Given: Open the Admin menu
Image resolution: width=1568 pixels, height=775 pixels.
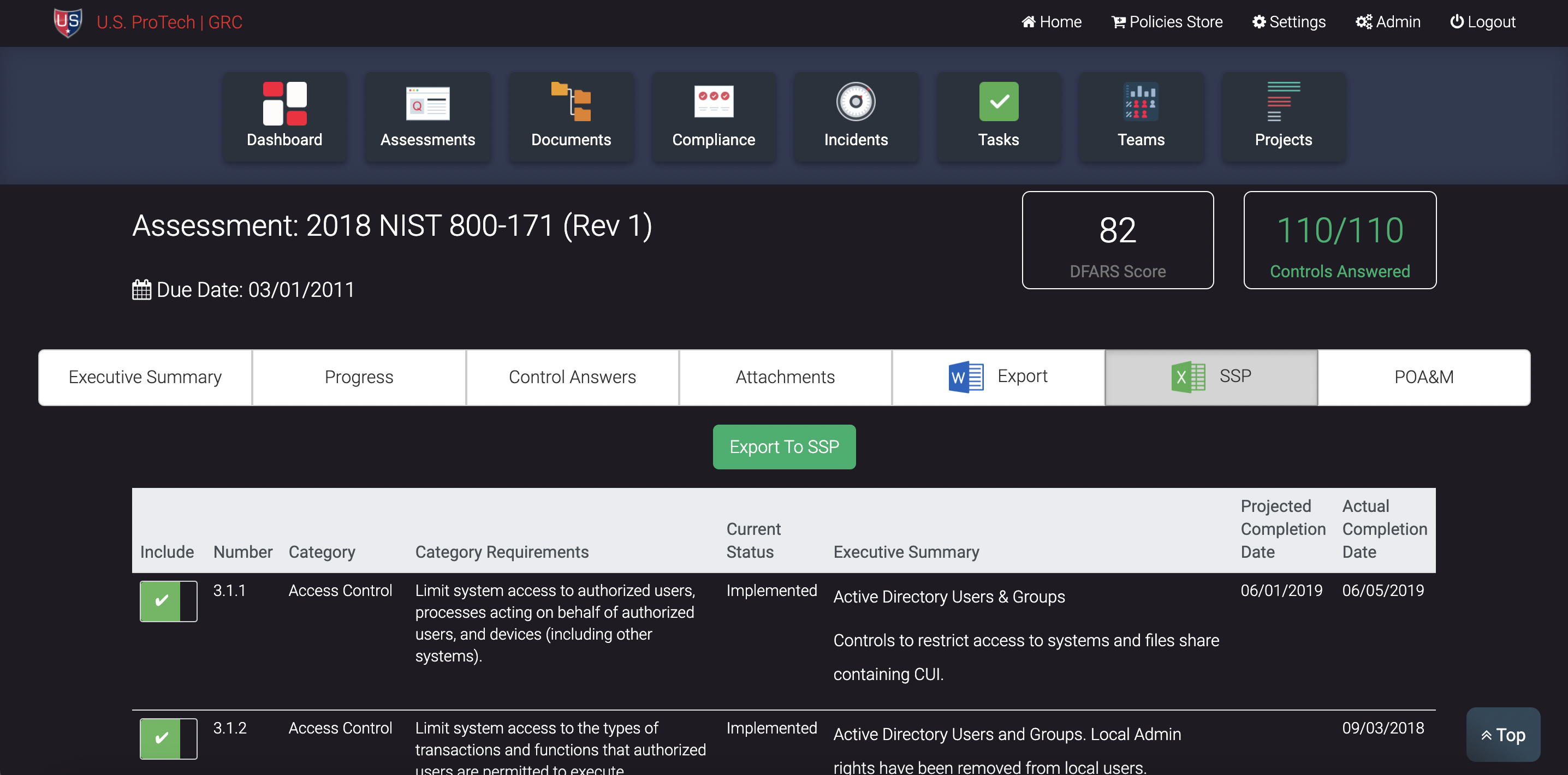Looking at the screenshot, I should [x=1388, y=22].
